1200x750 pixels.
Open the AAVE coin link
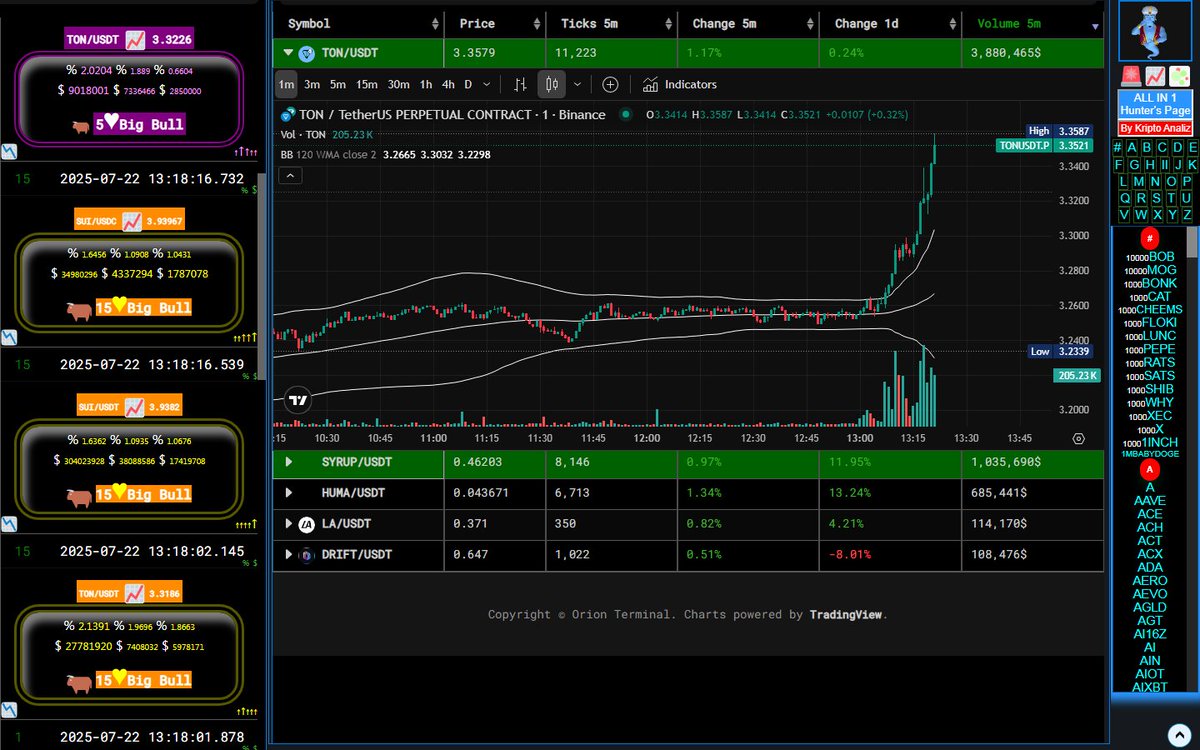click(1150, 500)
